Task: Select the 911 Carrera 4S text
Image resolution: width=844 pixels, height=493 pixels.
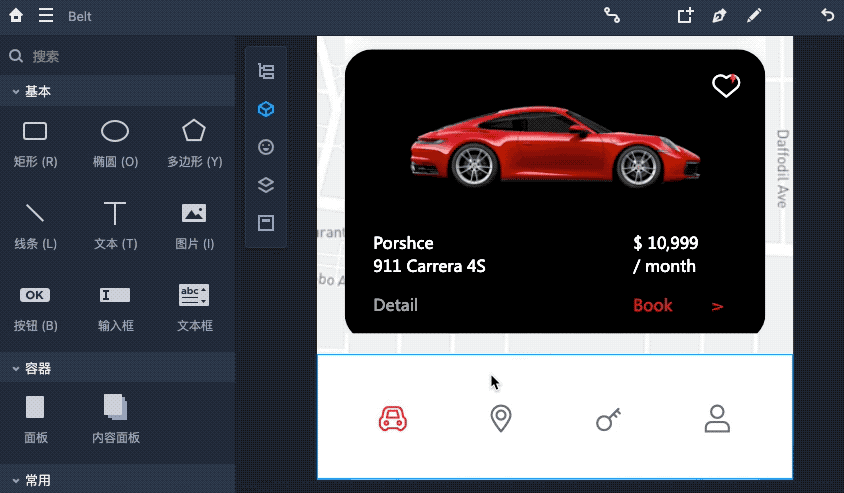Action: [429, 266]
